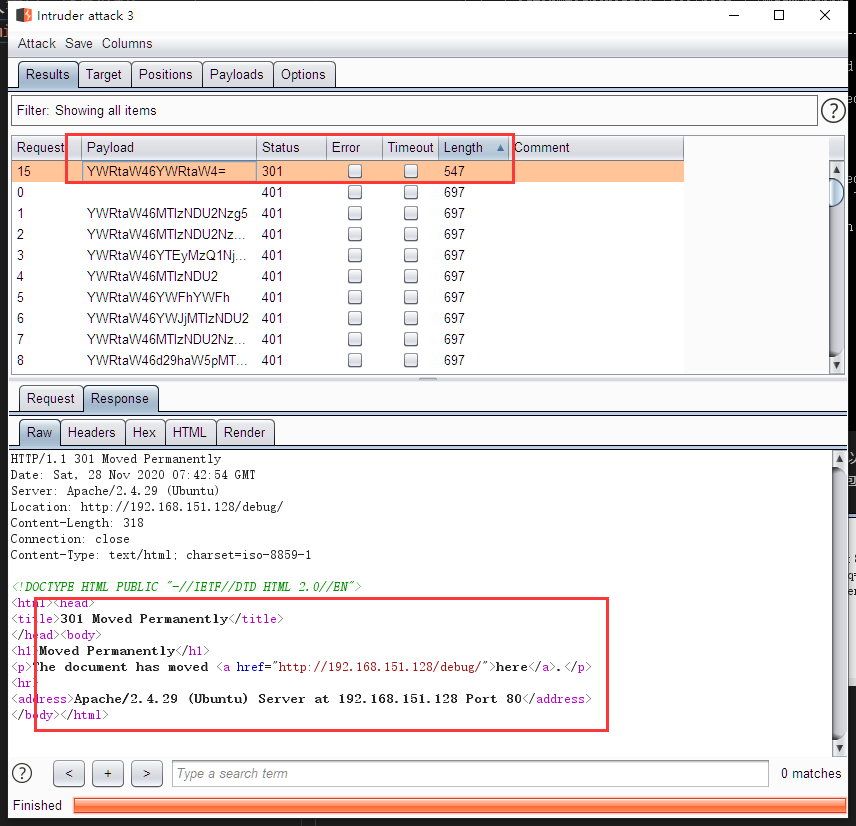Screen dimensions: 856x826
Task: Click the next search match arrow
Action: point(146,772)
